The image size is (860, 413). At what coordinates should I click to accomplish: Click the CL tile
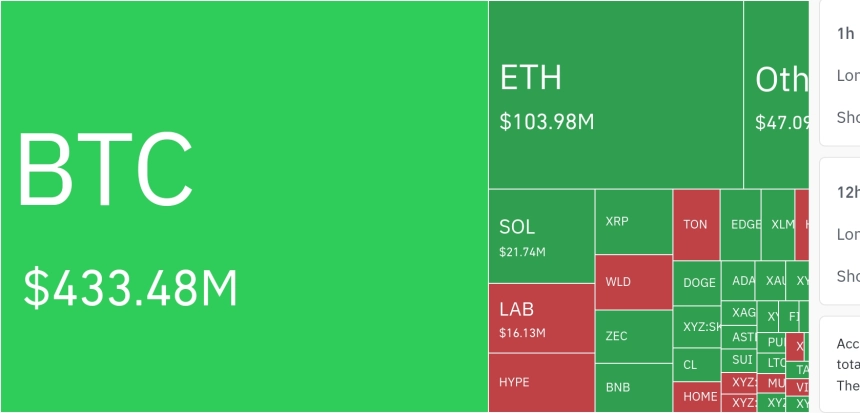697,364
